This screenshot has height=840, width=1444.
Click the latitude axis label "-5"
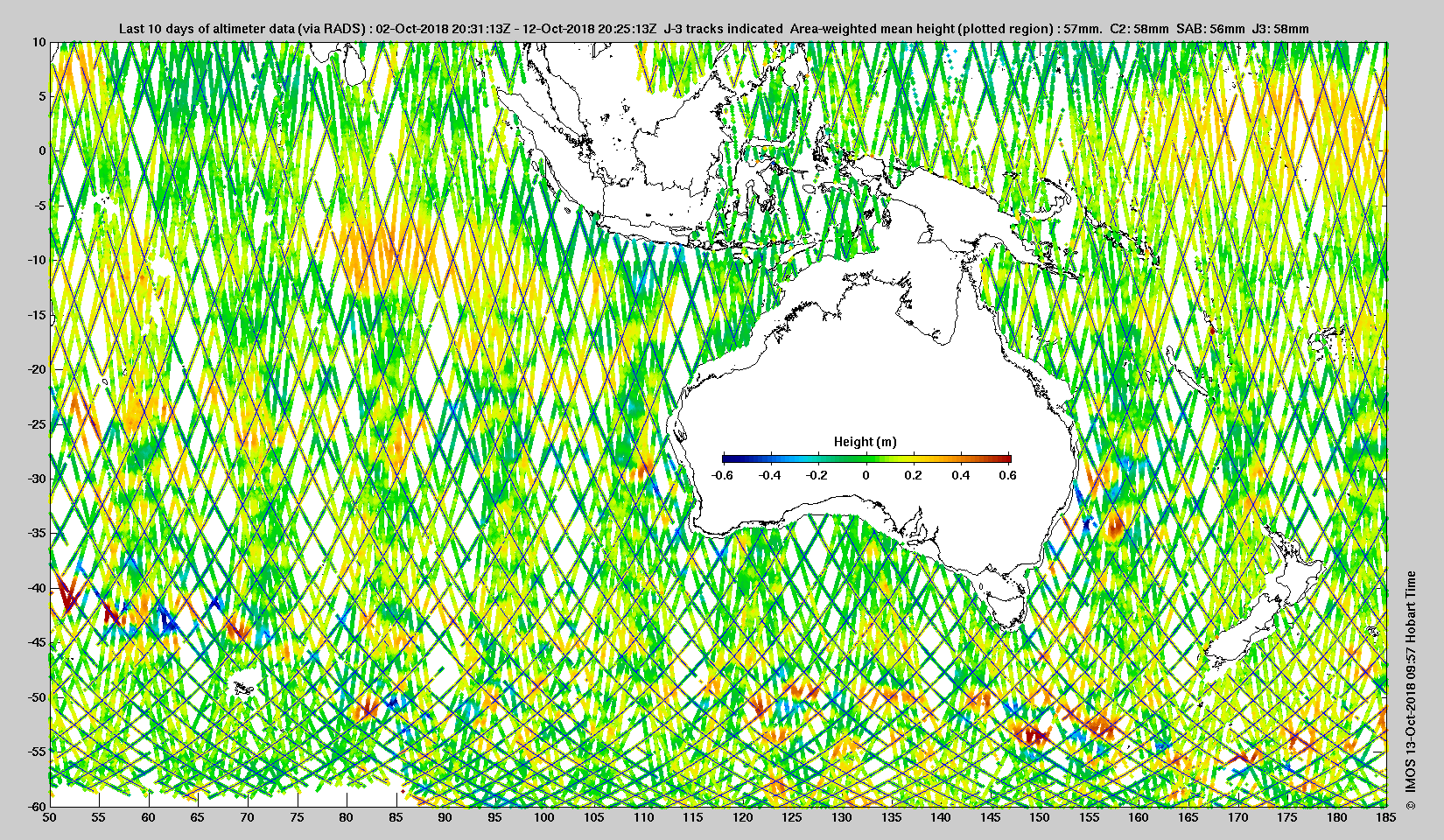click(x=40, y=206)
